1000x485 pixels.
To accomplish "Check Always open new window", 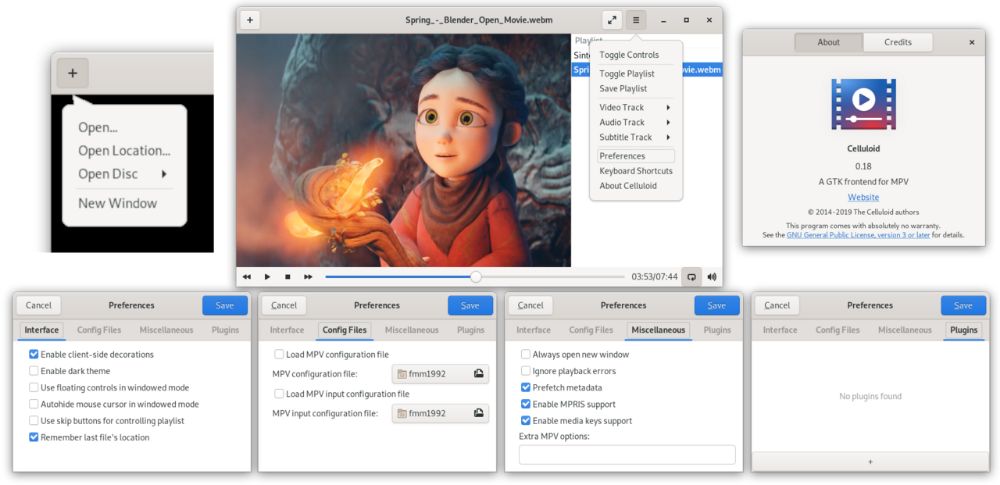I will tap(526, 354).
